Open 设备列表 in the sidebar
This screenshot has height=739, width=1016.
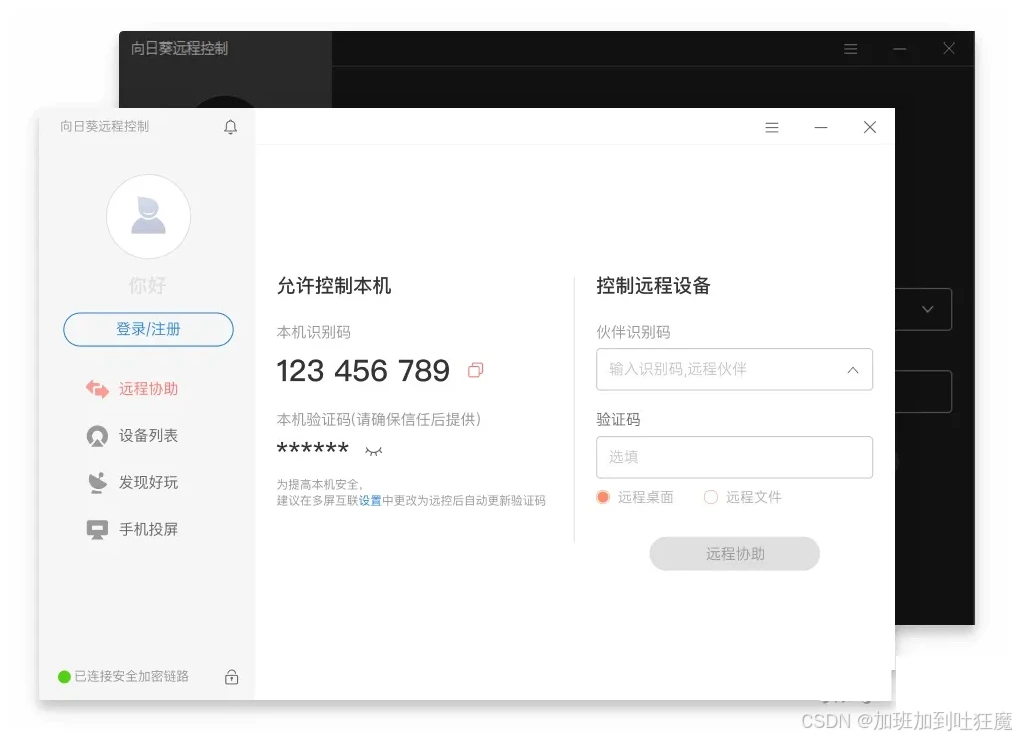coord(132,435)
